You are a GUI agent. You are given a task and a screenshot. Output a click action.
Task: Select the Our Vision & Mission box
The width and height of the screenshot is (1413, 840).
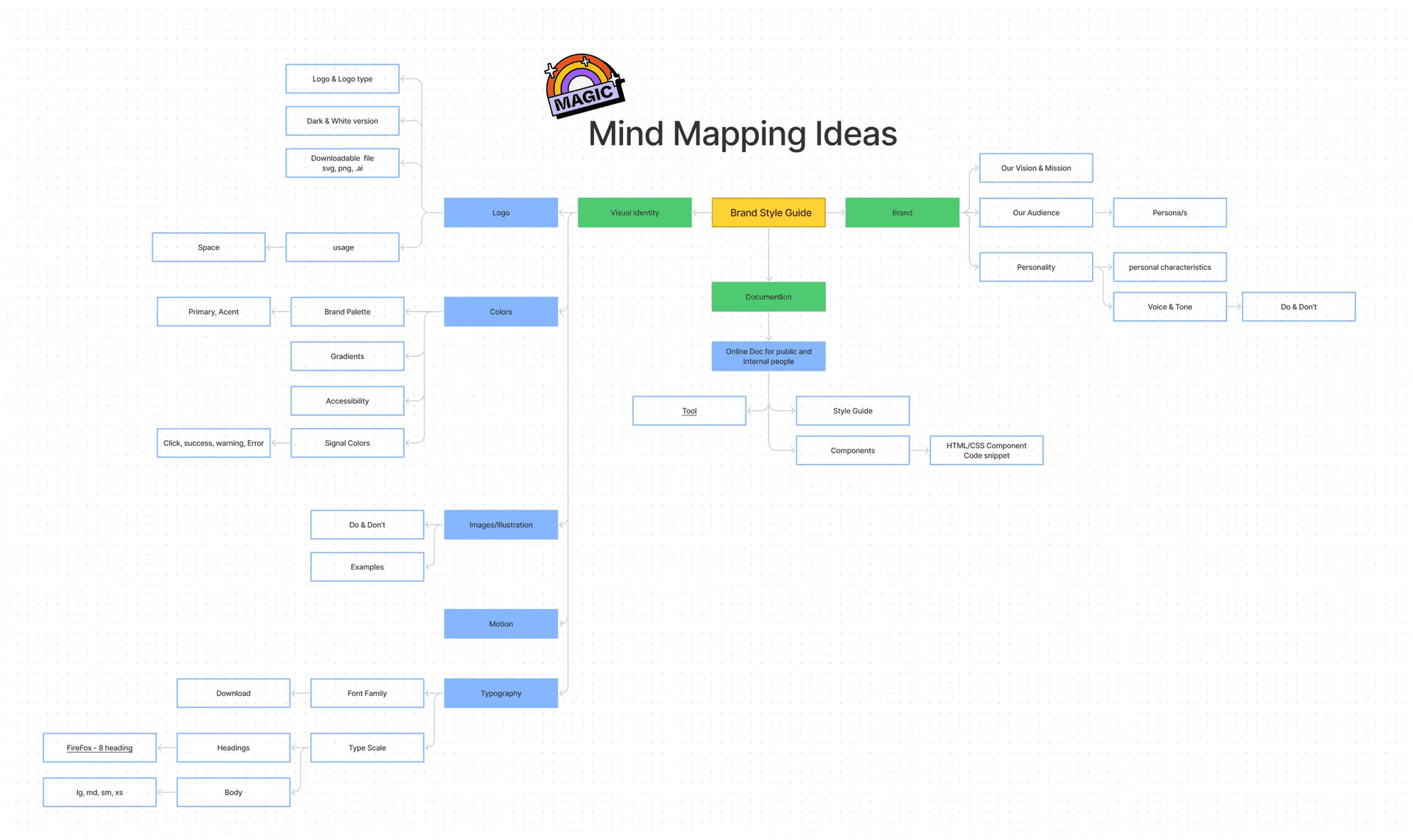(x=1036, y=168)
